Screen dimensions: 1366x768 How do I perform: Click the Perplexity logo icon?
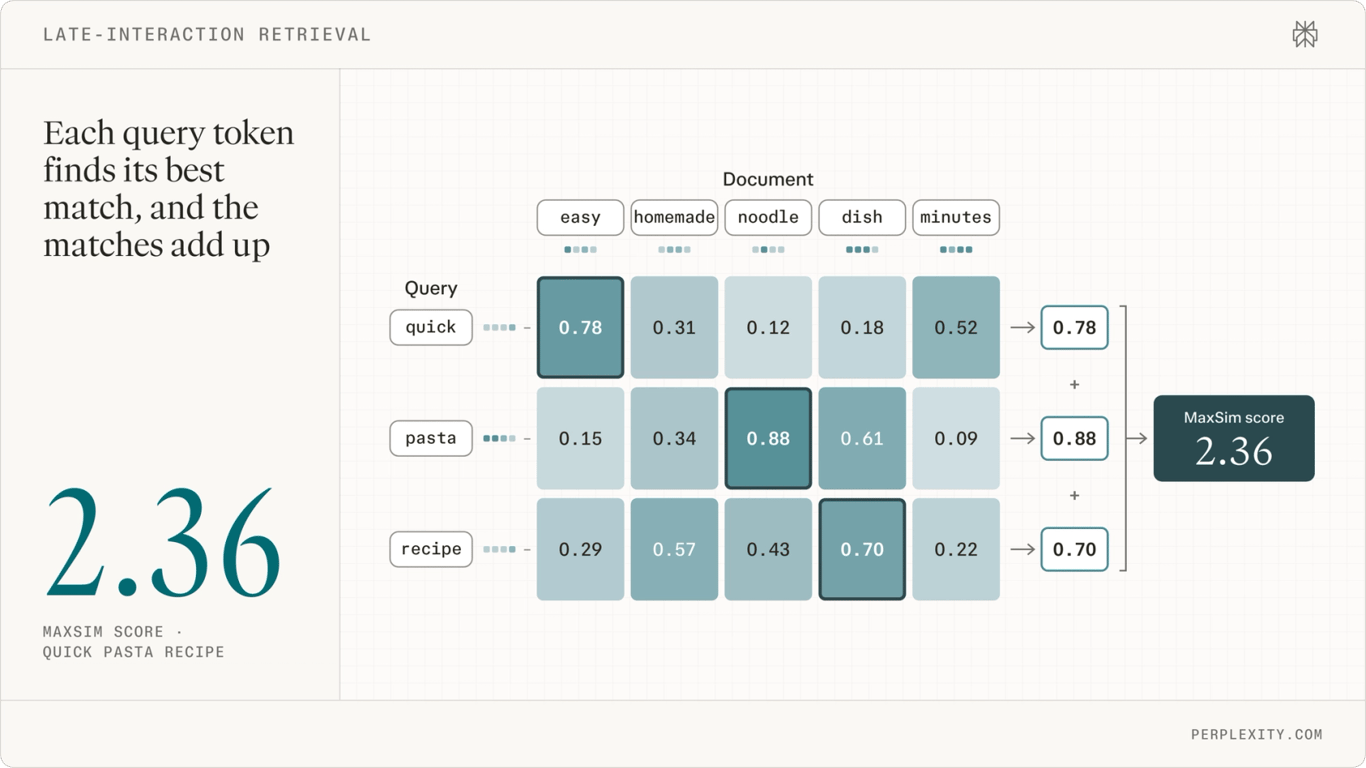(x=1304, y=35)
